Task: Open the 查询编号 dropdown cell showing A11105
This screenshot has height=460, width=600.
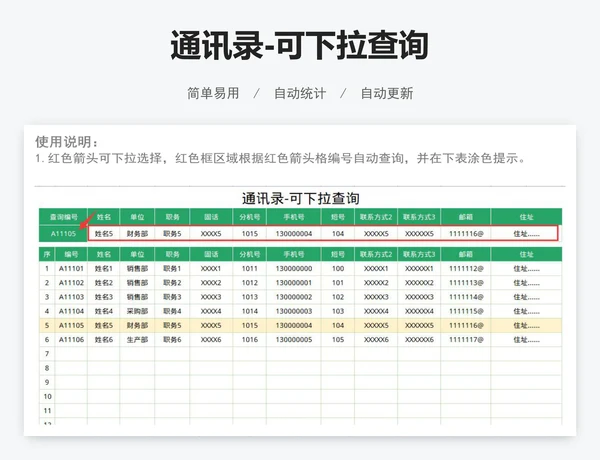Action: (63, 233)
